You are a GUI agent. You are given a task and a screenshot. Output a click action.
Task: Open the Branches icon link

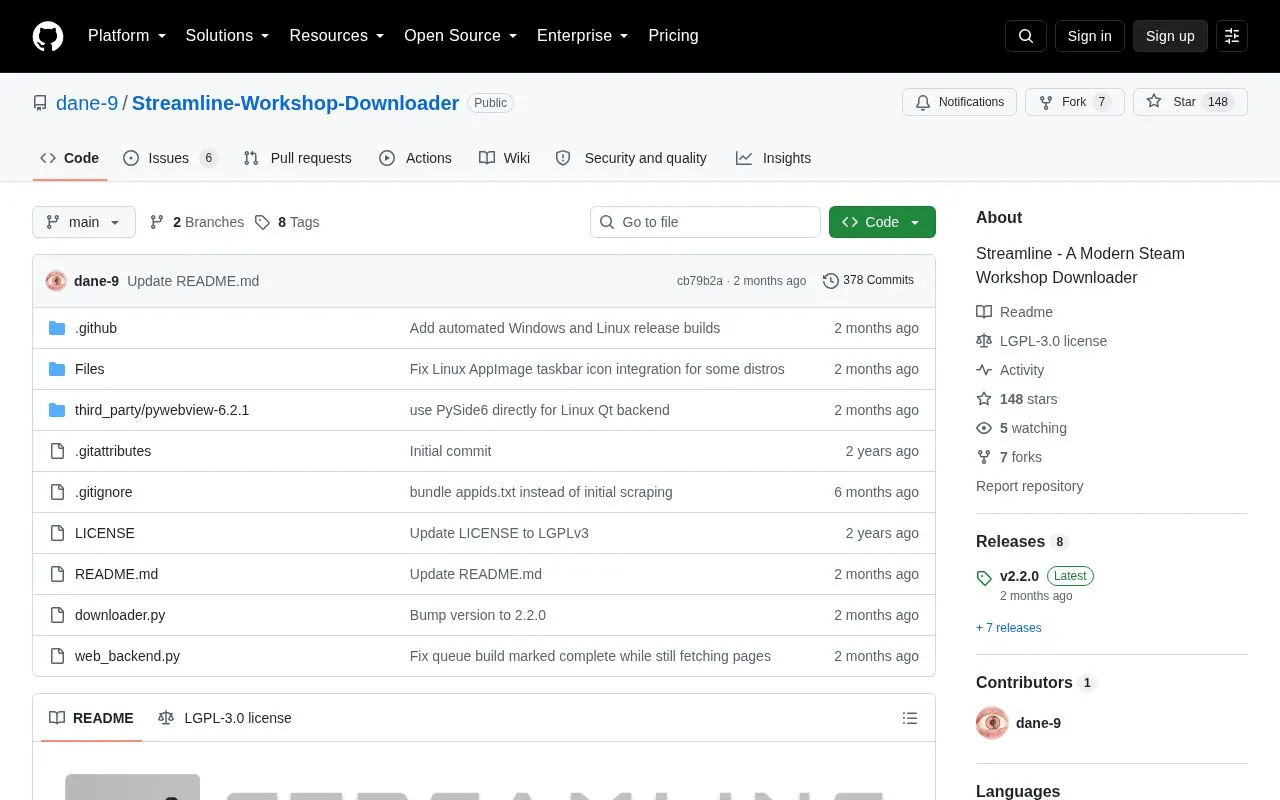click(x=157, y=222)
